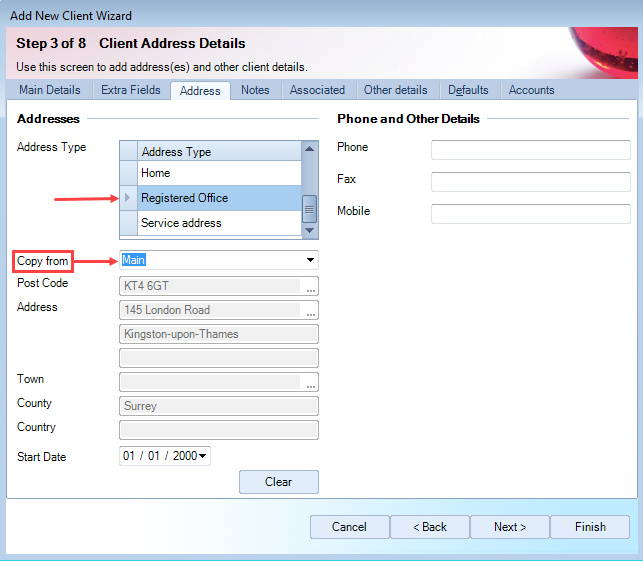The width and height of the screenshot is (643, 561).
Task: Click row selector arrow beside Registered Office
Action: tap(128, 198)
